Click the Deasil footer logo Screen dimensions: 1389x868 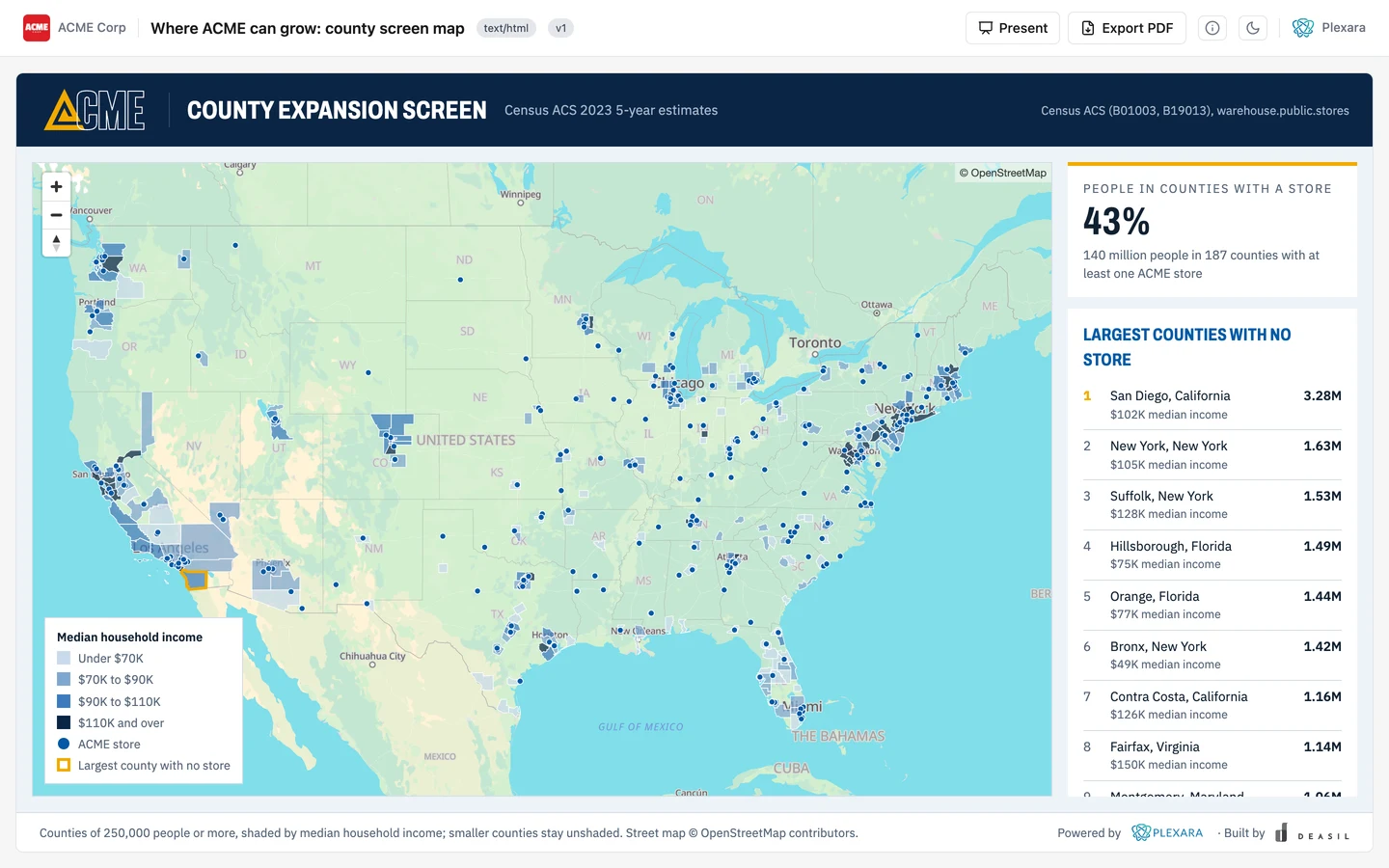(1312, 833)
